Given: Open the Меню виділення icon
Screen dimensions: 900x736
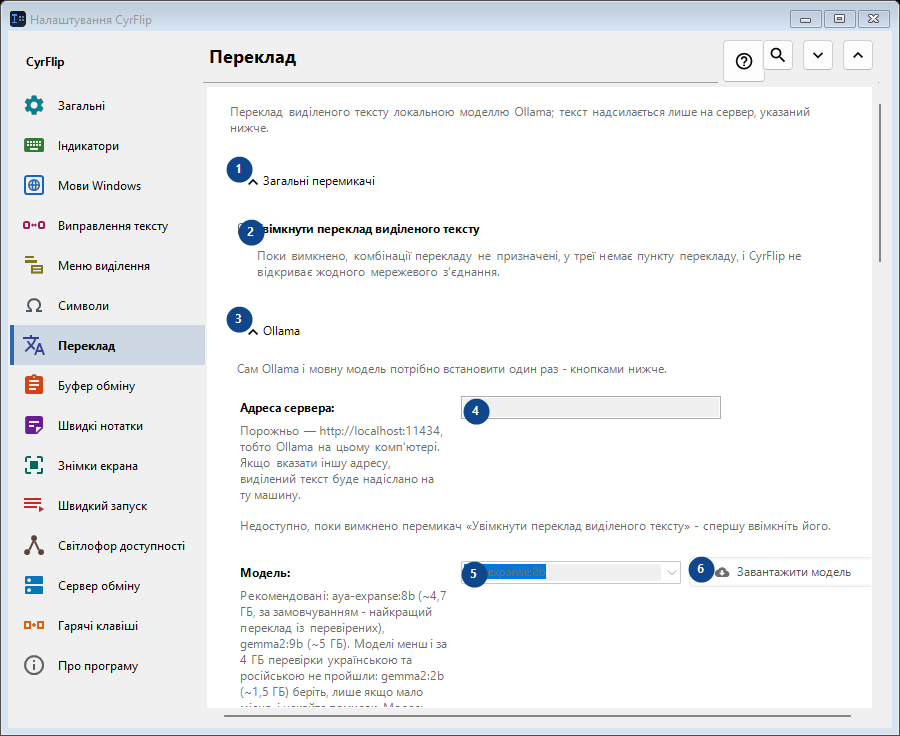Looking at the screenshot, I should (34, 265).
